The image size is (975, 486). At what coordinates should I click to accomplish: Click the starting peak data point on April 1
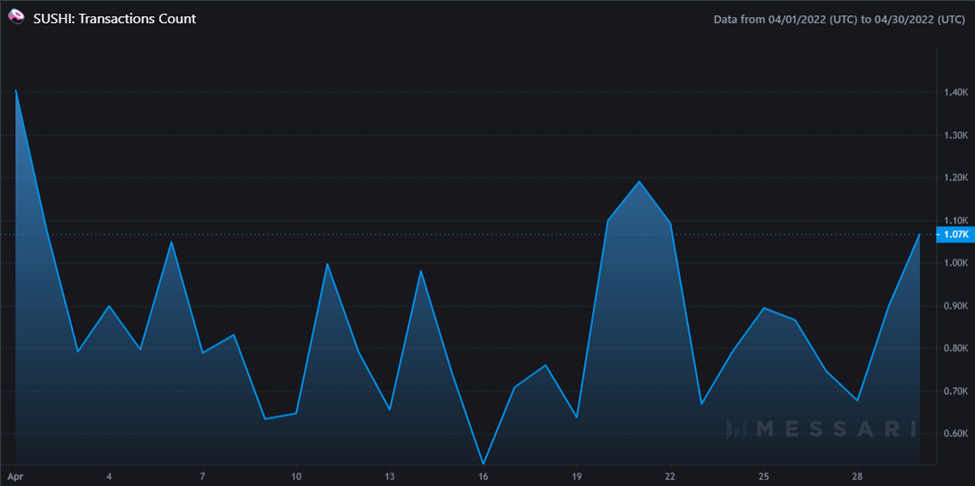tap(16, 91)
